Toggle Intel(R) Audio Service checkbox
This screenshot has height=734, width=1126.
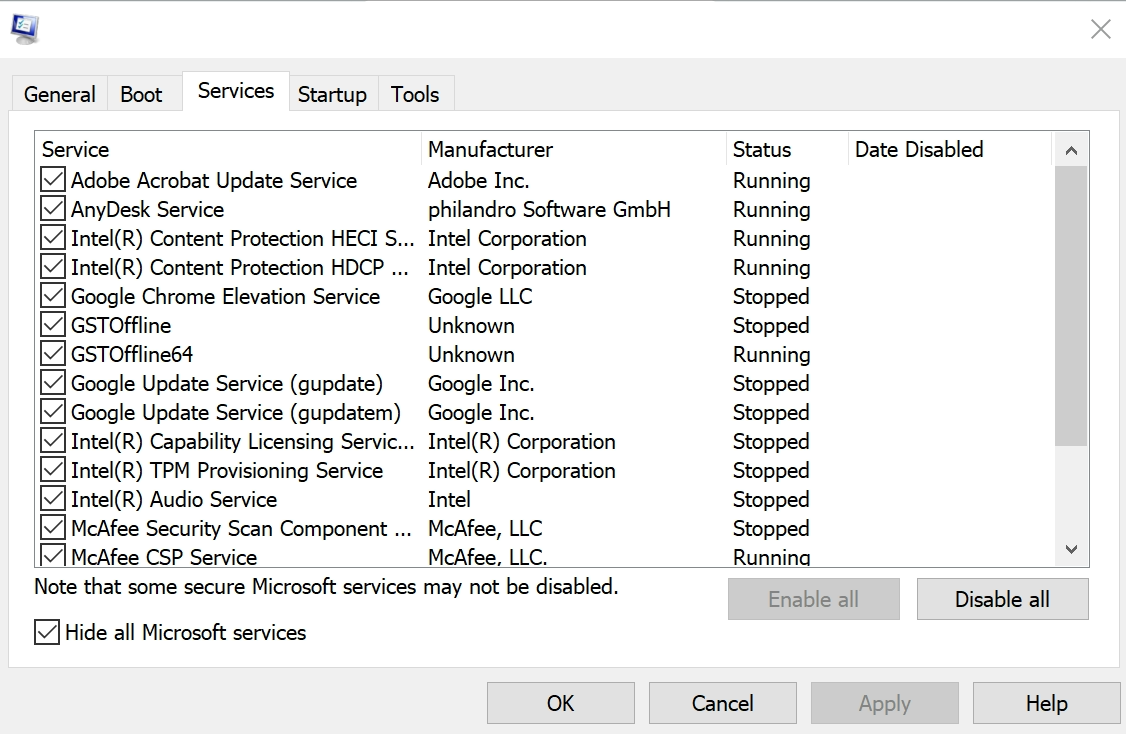click(52, 498)
